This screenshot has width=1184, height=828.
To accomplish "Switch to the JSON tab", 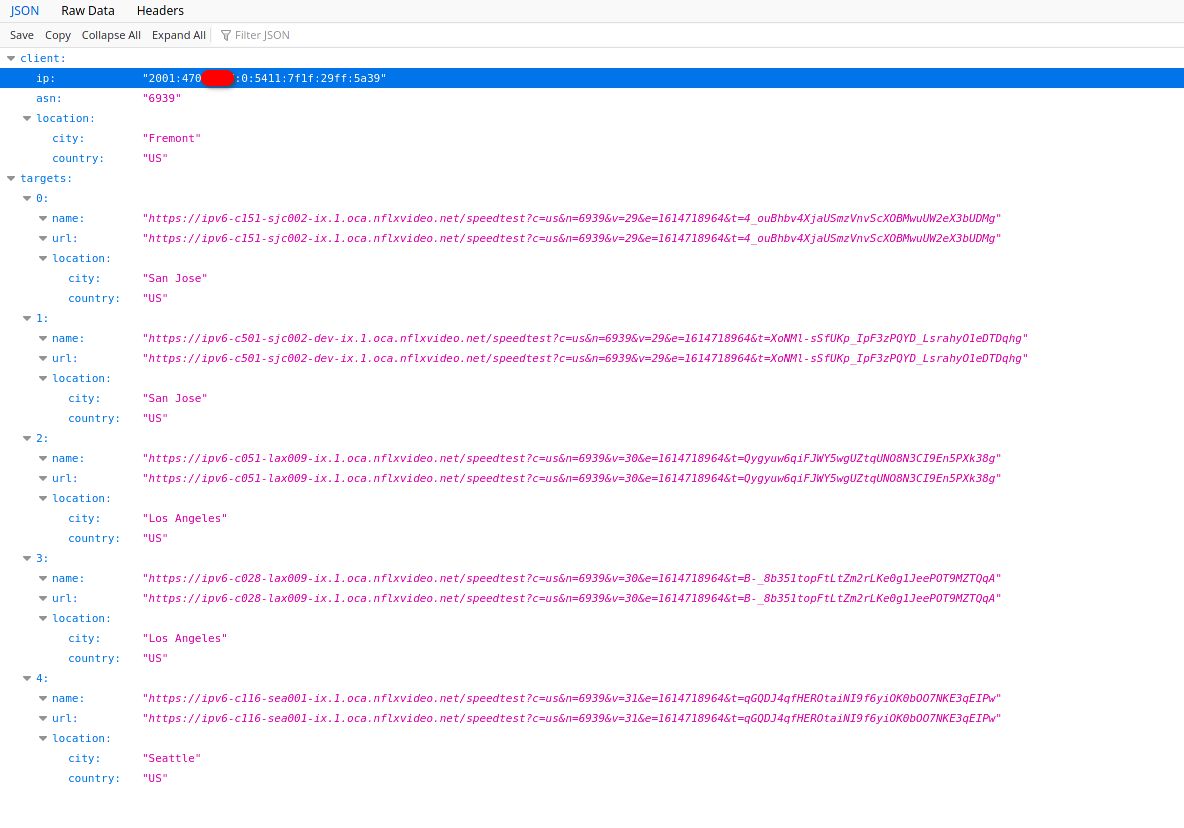I will pos(24,11).
